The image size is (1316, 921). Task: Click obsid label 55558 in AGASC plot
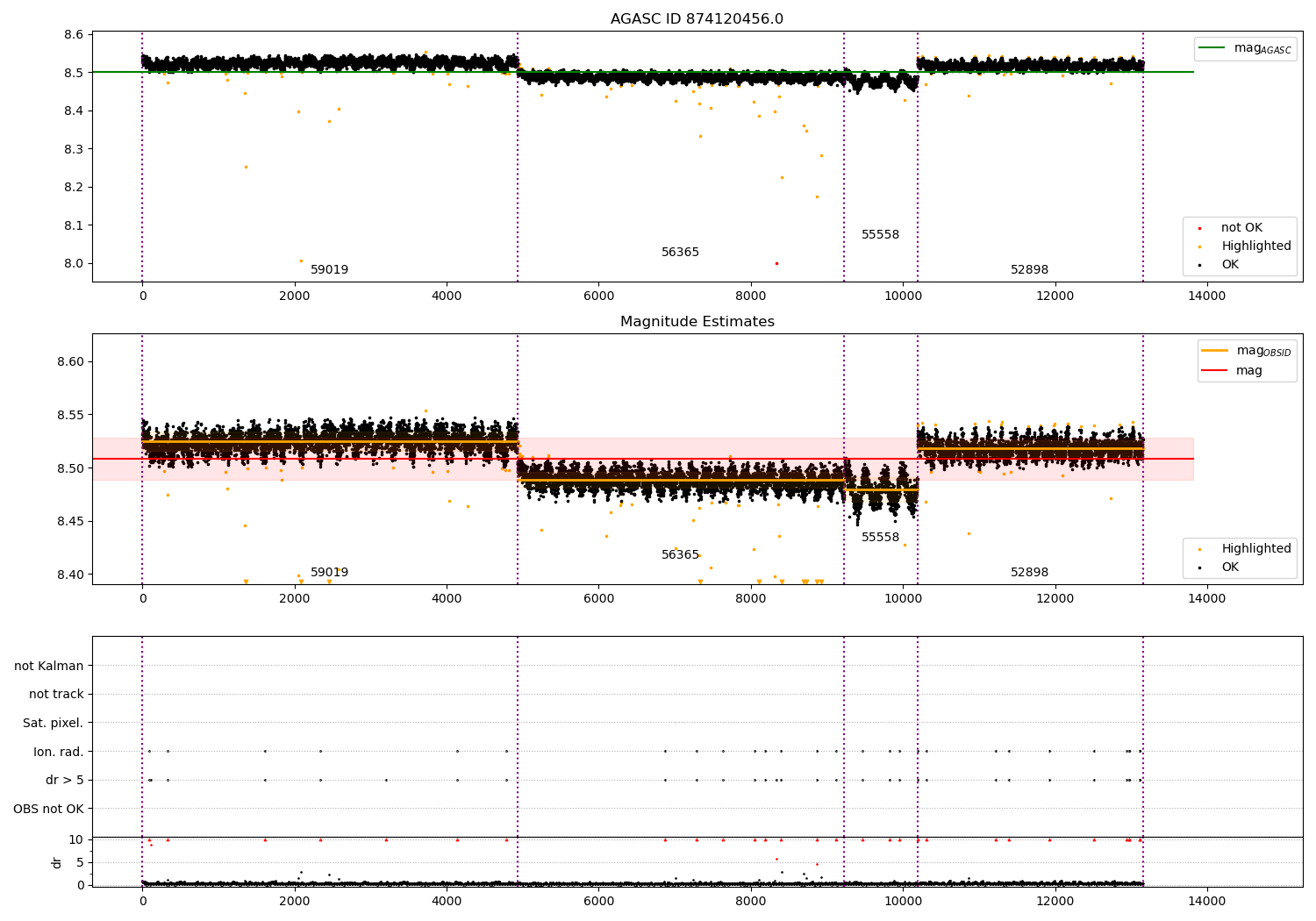880,235
